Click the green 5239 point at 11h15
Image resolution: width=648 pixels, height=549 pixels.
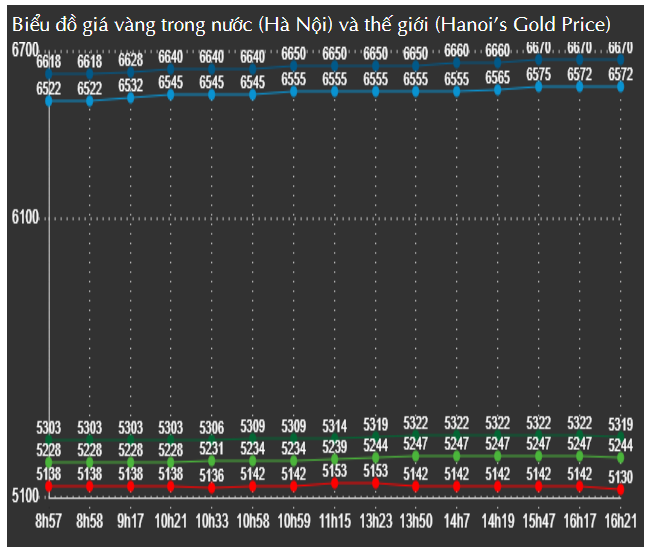[x=335, y=460]
